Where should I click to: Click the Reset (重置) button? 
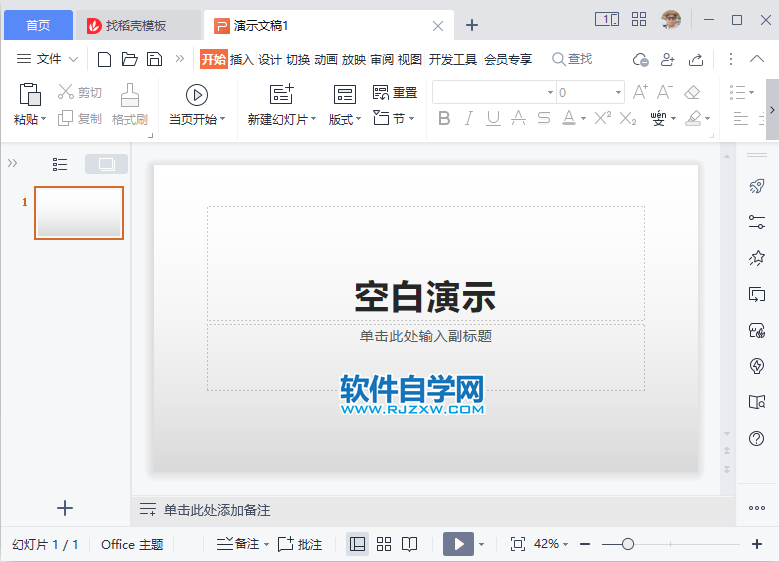pyautogui.click(x=395, y=92)
